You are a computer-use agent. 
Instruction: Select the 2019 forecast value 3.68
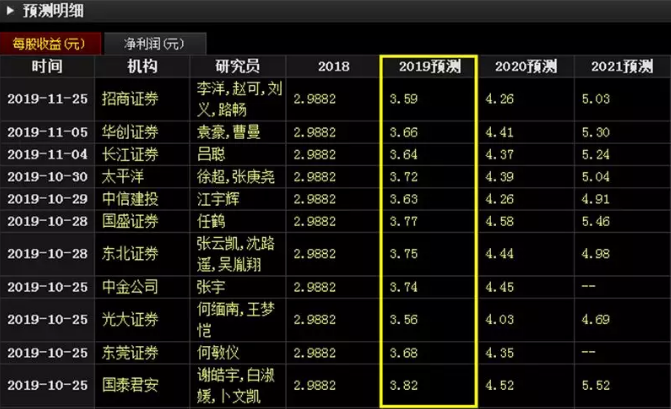click(x=404, y=353)
